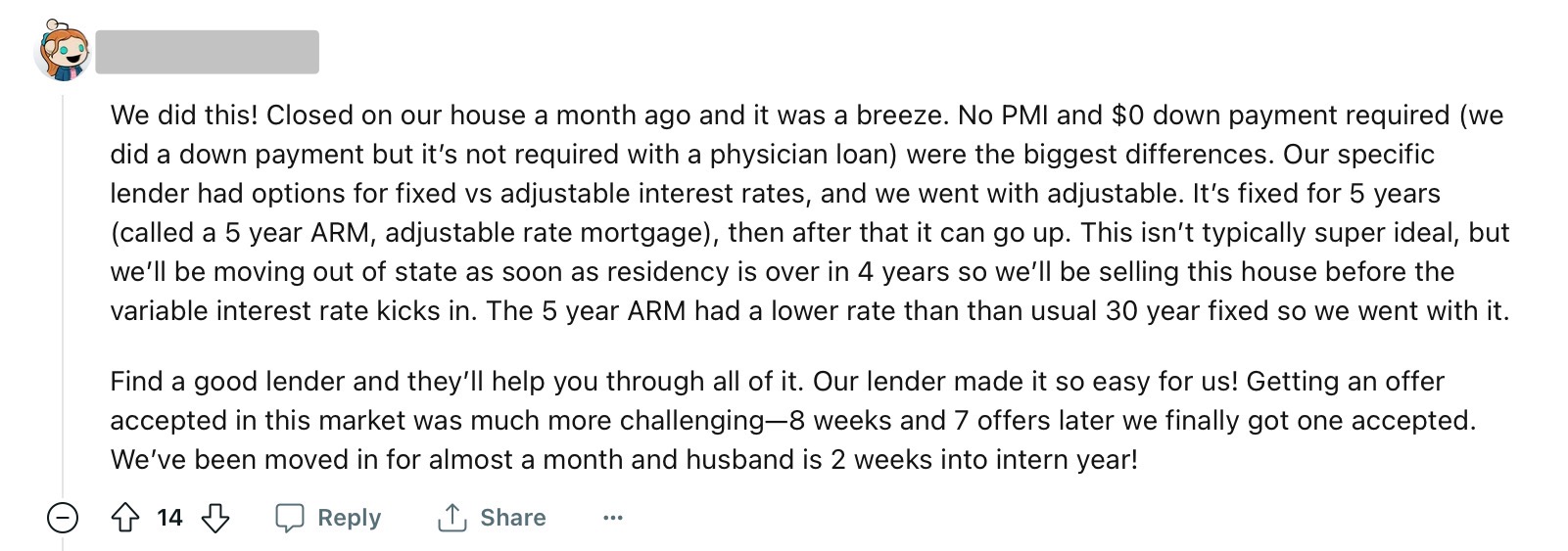Screen dimensions: 1568x551
Task: Click the "Reply" text label
Action: pos(349,518)
